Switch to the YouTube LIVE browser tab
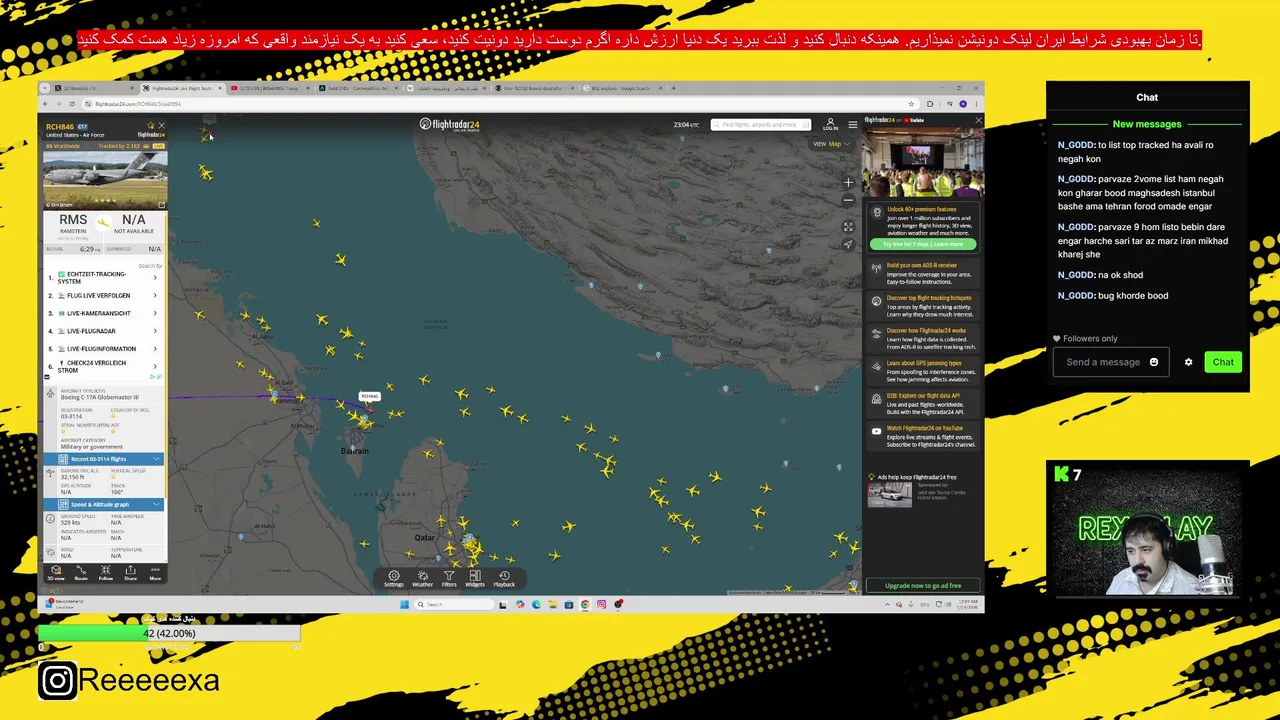Viewport: 1280px width, 720px height. pos(268,88)
